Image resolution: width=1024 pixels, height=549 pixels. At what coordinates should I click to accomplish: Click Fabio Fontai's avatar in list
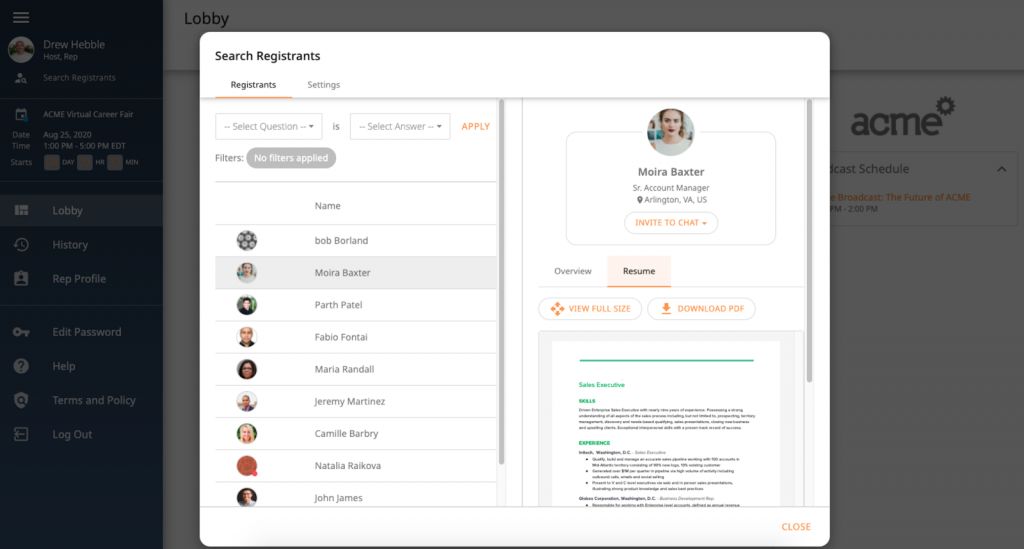(x=247, y=337)
